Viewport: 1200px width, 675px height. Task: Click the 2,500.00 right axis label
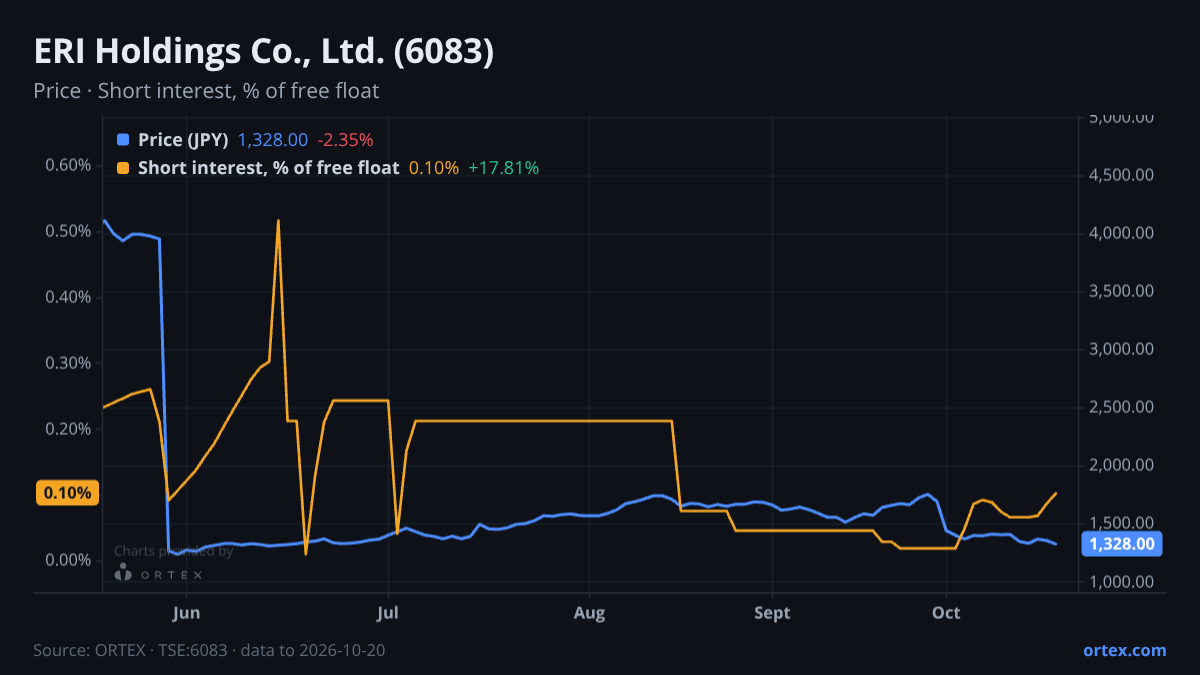1122,407
